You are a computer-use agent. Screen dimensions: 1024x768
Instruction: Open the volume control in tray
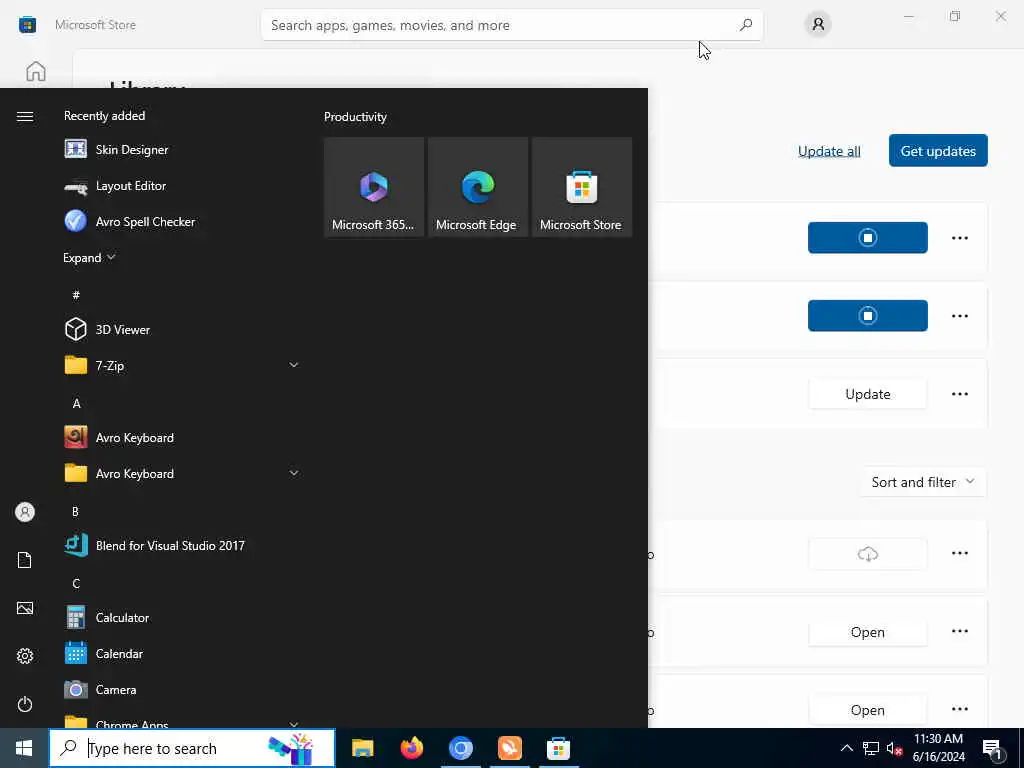point(894,748)
